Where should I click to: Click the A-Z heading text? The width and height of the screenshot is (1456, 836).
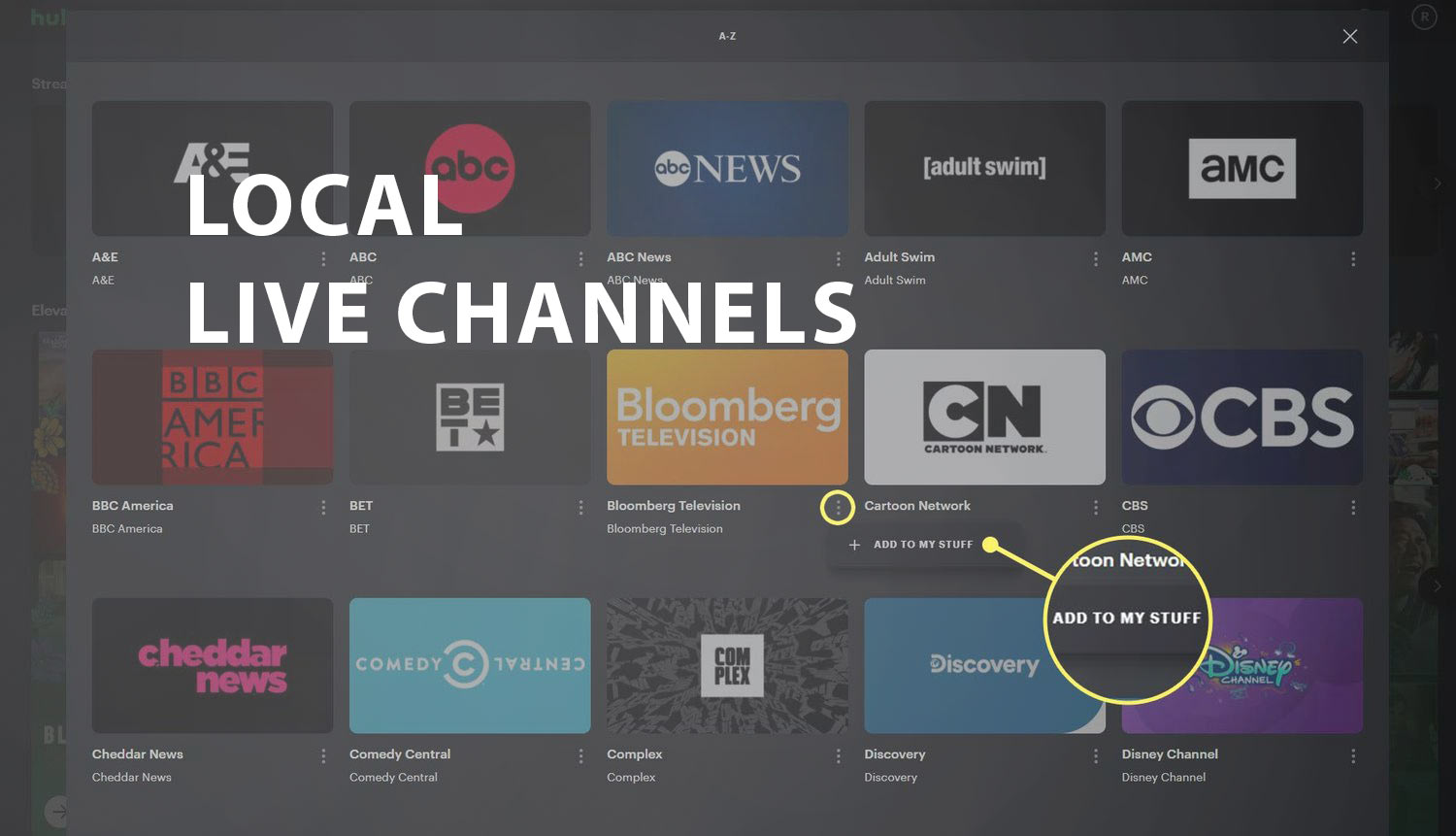[x=727, y=36]
